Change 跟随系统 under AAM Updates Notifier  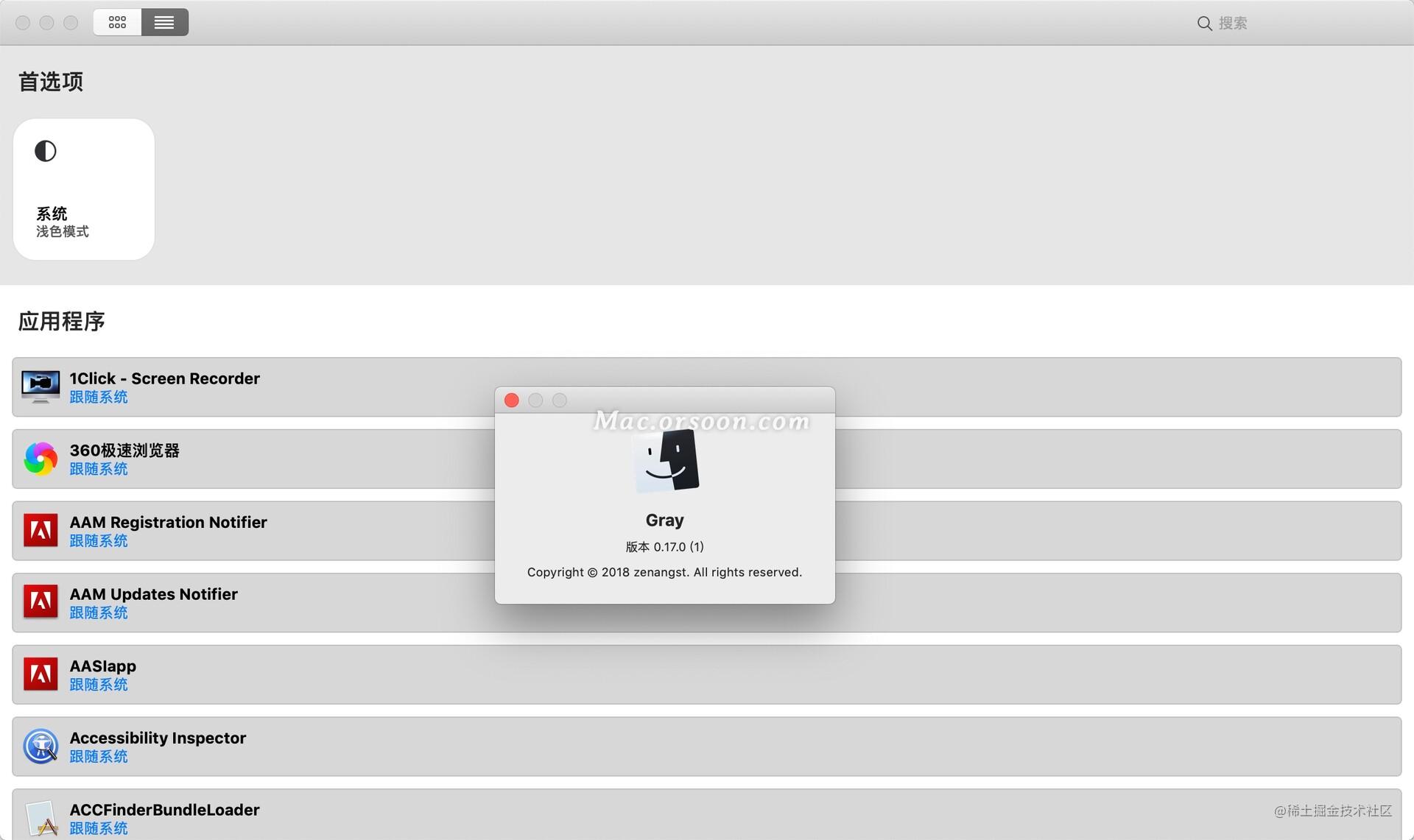click(x=99, y=613)
